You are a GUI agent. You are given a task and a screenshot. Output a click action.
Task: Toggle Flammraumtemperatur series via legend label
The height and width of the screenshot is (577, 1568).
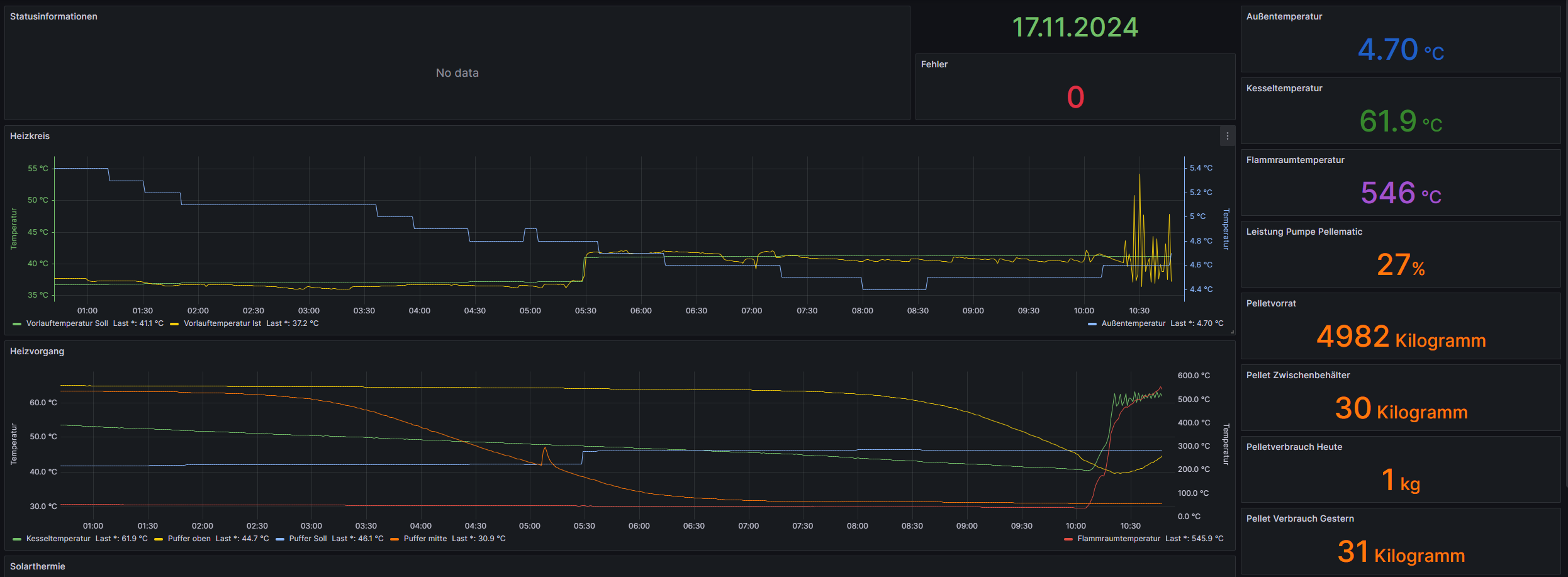point(1118,539)
